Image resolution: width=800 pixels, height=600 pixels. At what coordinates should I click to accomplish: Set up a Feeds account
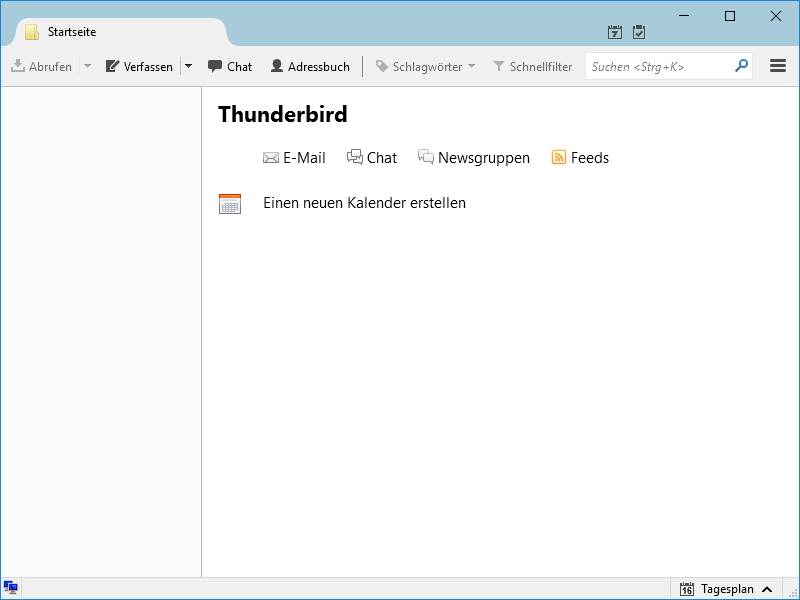pos(580,158)
